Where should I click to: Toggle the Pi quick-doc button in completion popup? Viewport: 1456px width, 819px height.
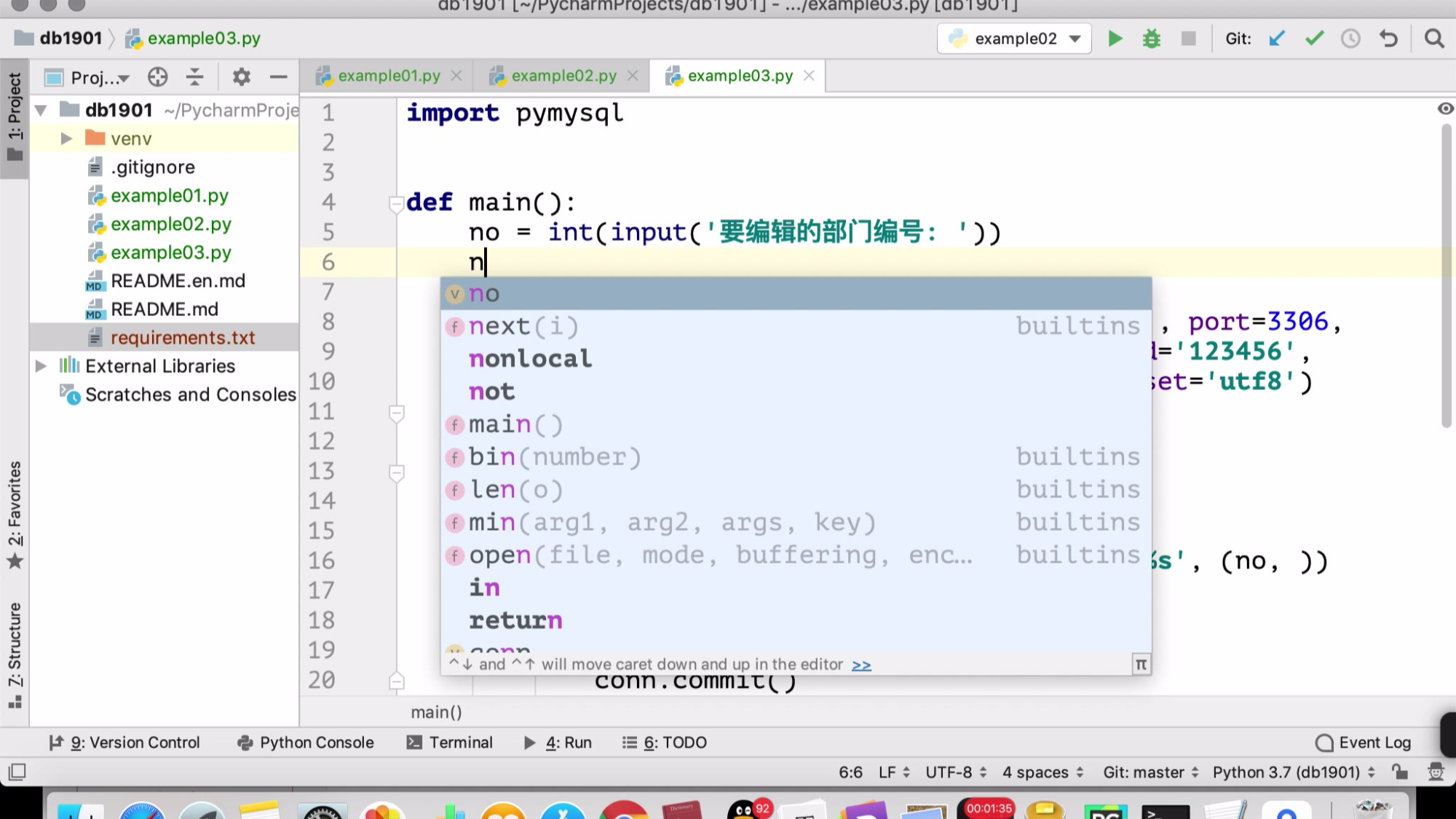tap(1141, 664)
